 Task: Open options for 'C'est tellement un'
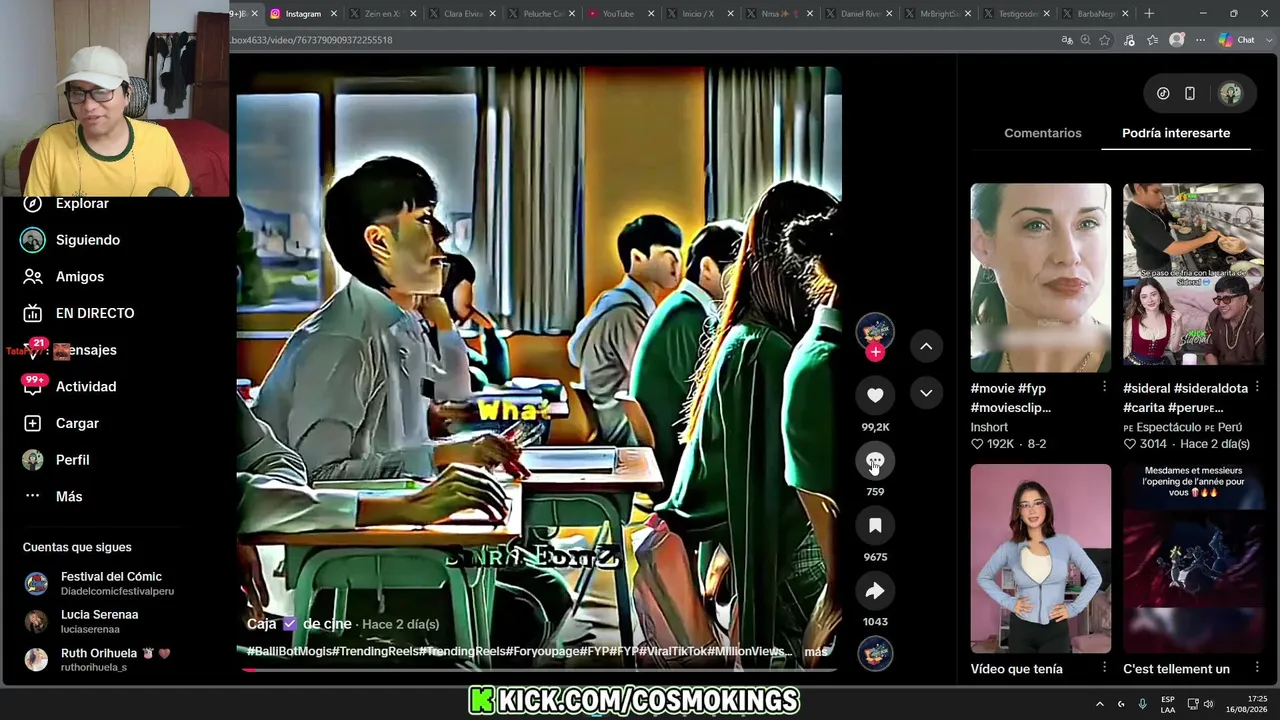[1257, 668]
